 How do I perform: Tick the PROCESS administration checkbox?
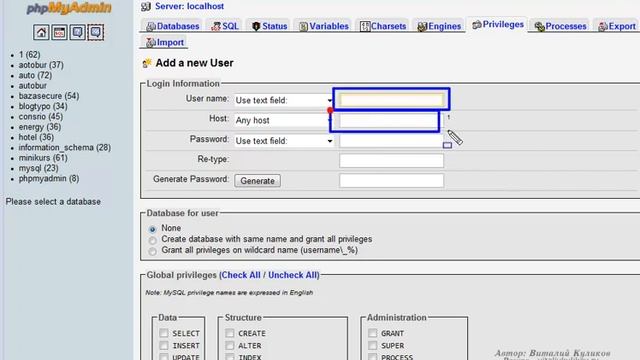(372, 357)
